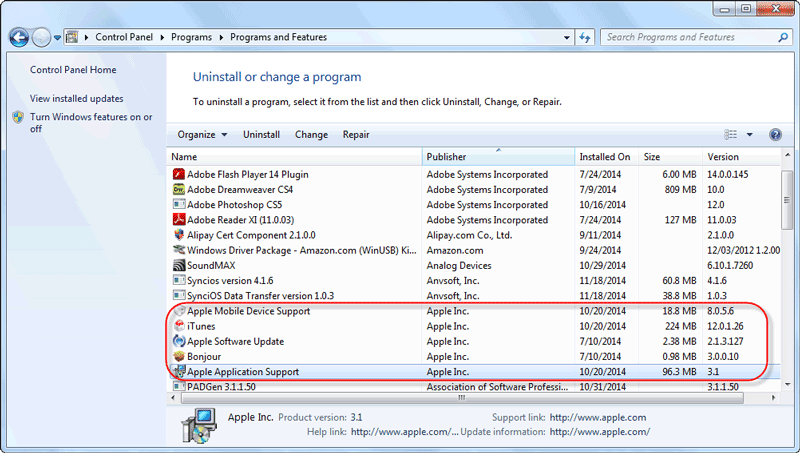This screenshot has width=800, height=453.
Task: Click Uninstall in the toolbar
Action: tap(261, 135)
